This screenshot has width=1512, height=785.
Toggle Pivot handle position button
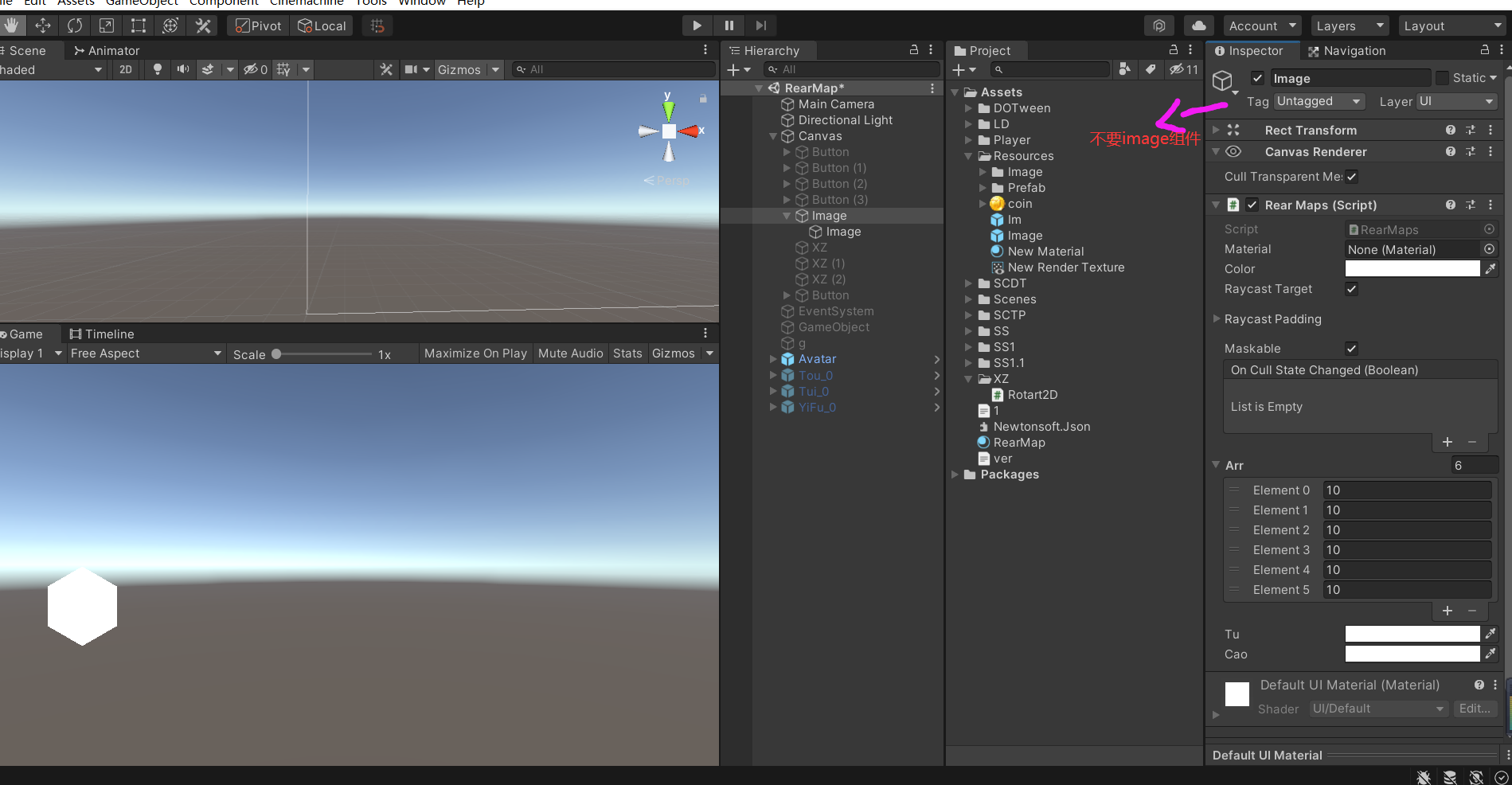pos(258,26)
